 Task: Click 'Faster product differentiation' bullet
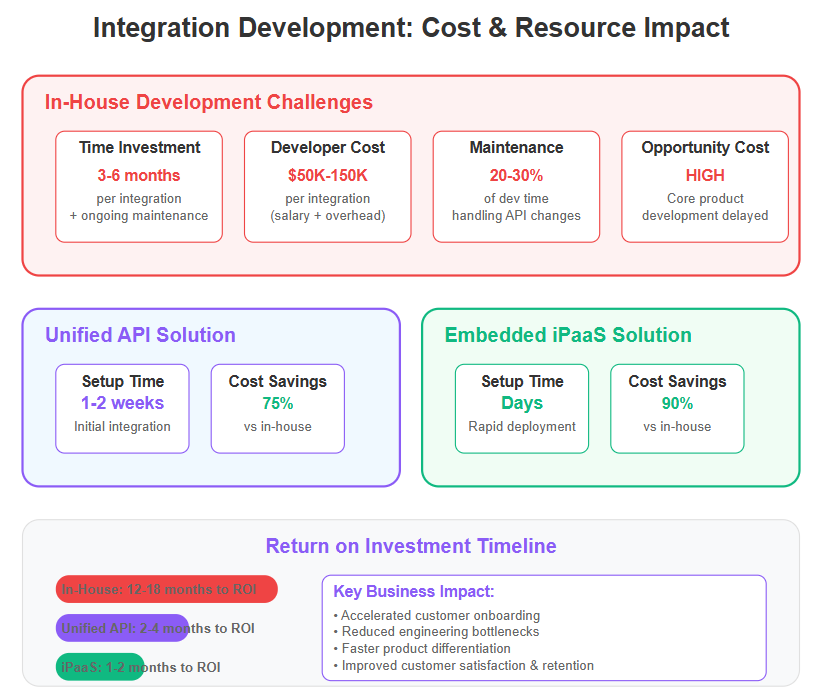tap(422, 649)
